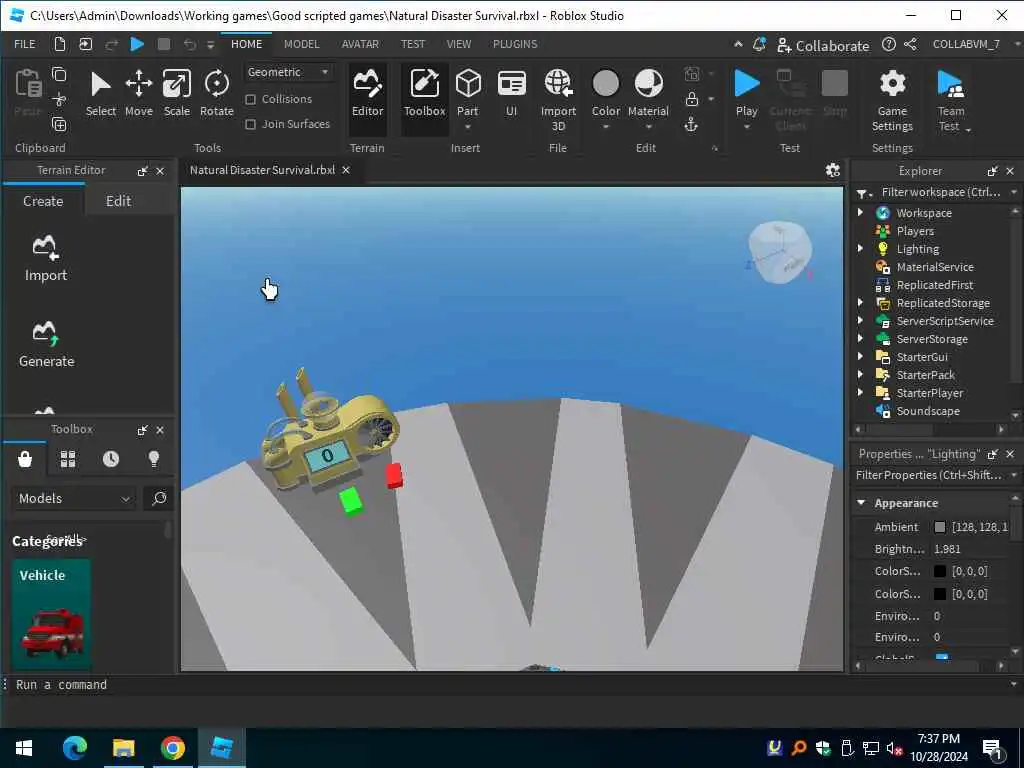1024x768 pixels.
Task: Switch to the VIEW ribbon tab
Action: (x=458, y=44)
